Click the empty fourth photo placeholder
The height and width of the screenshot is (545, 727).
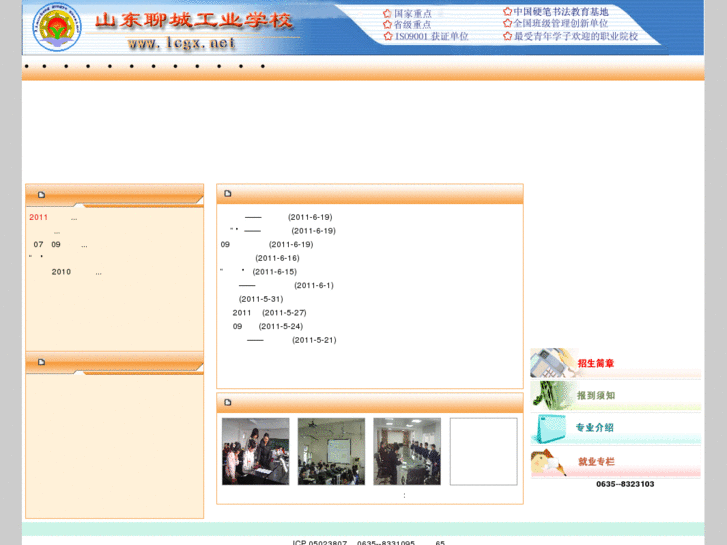484,451
